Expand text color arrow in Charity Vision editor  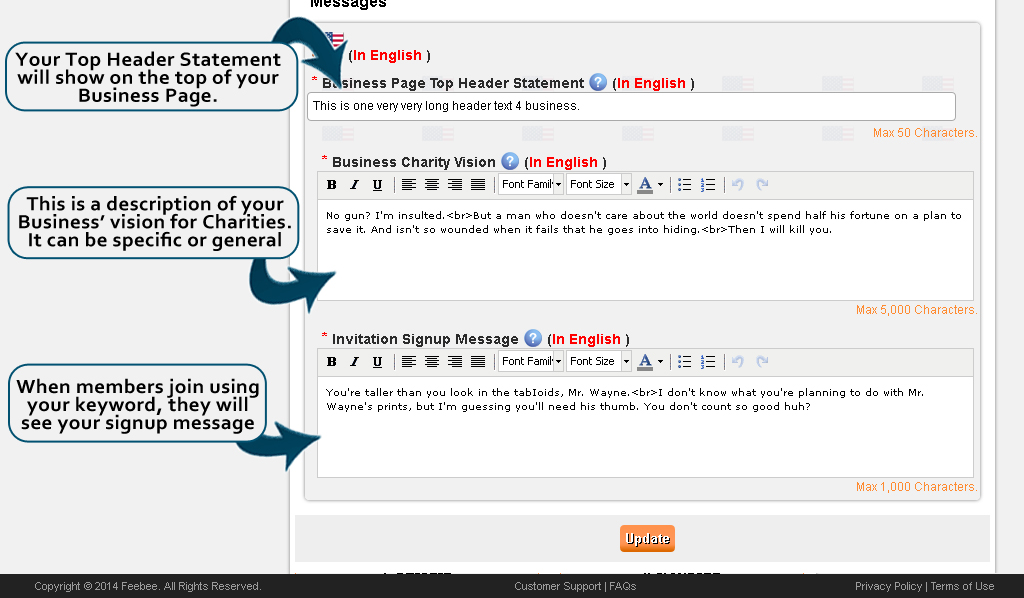[x=660, y=185]
